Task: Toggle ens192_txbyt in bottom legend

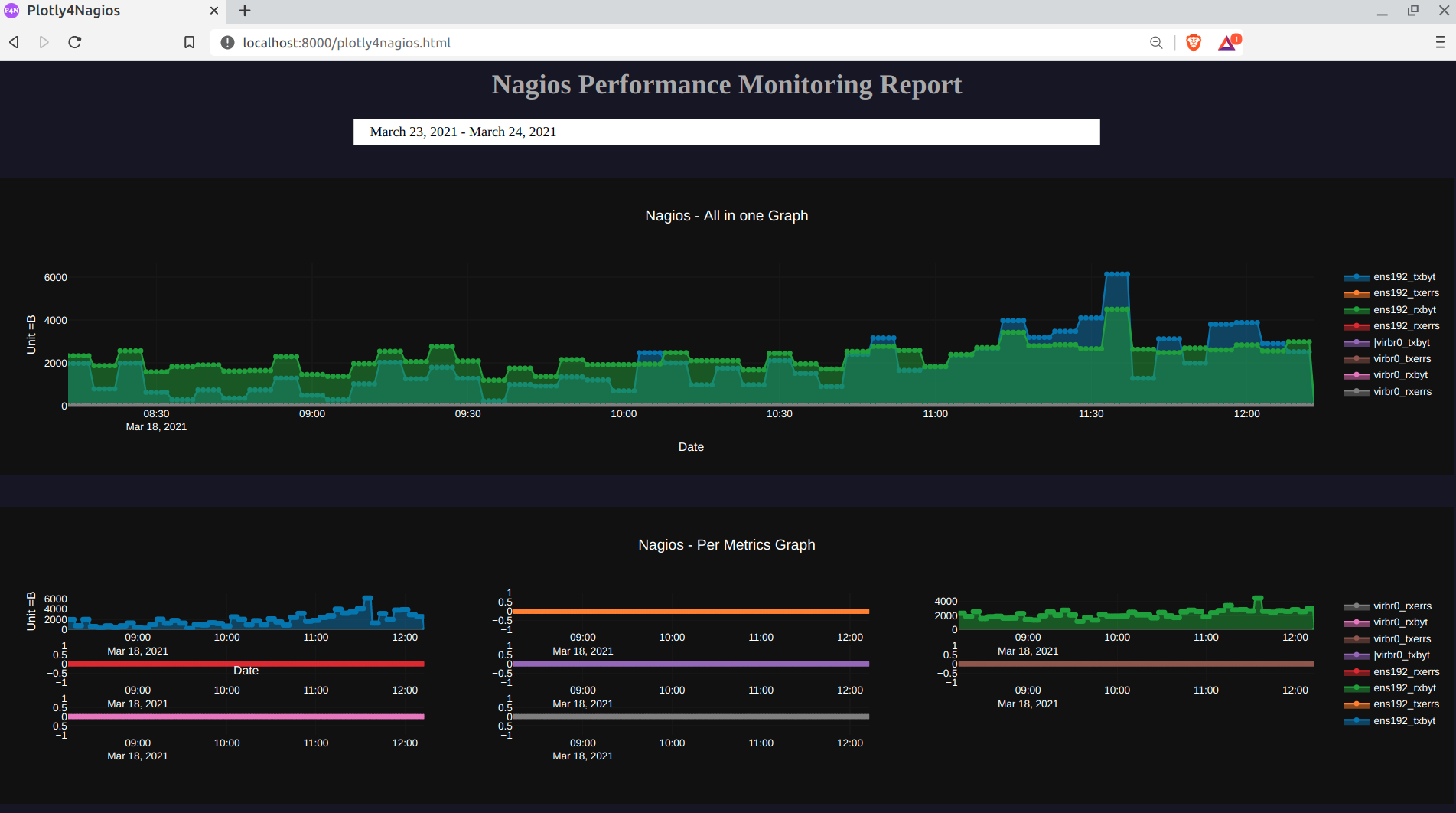Action: pos(1390,721)
